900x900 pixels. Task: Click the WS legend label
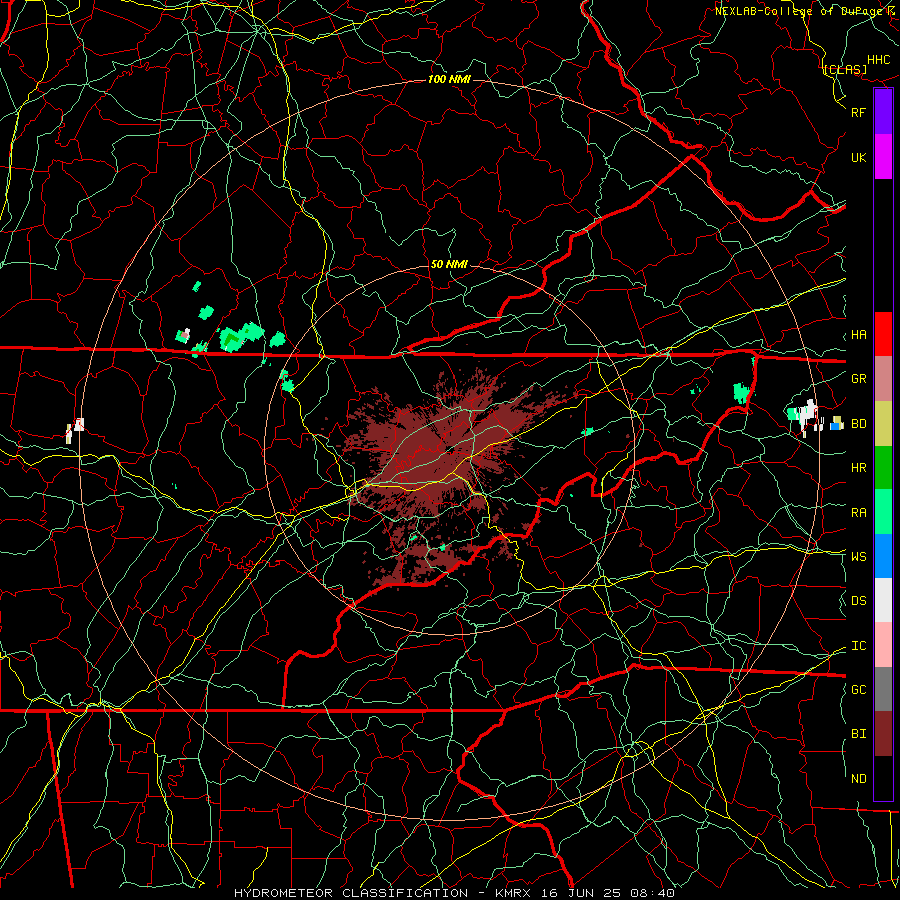click(859, 556)
